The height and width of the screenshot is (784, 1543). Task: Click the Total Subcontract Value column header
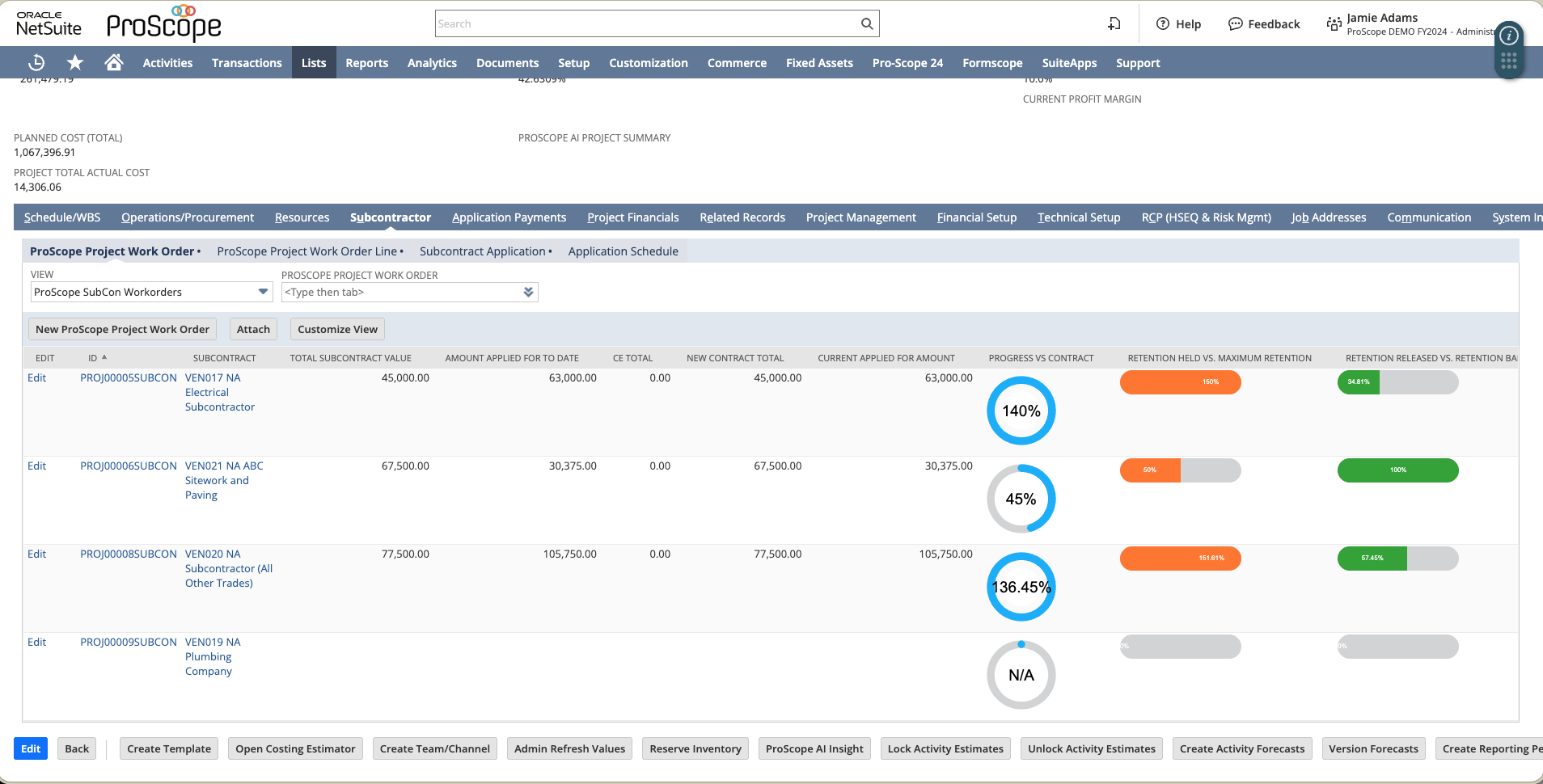pyautogui.click(x=350, y=358)
